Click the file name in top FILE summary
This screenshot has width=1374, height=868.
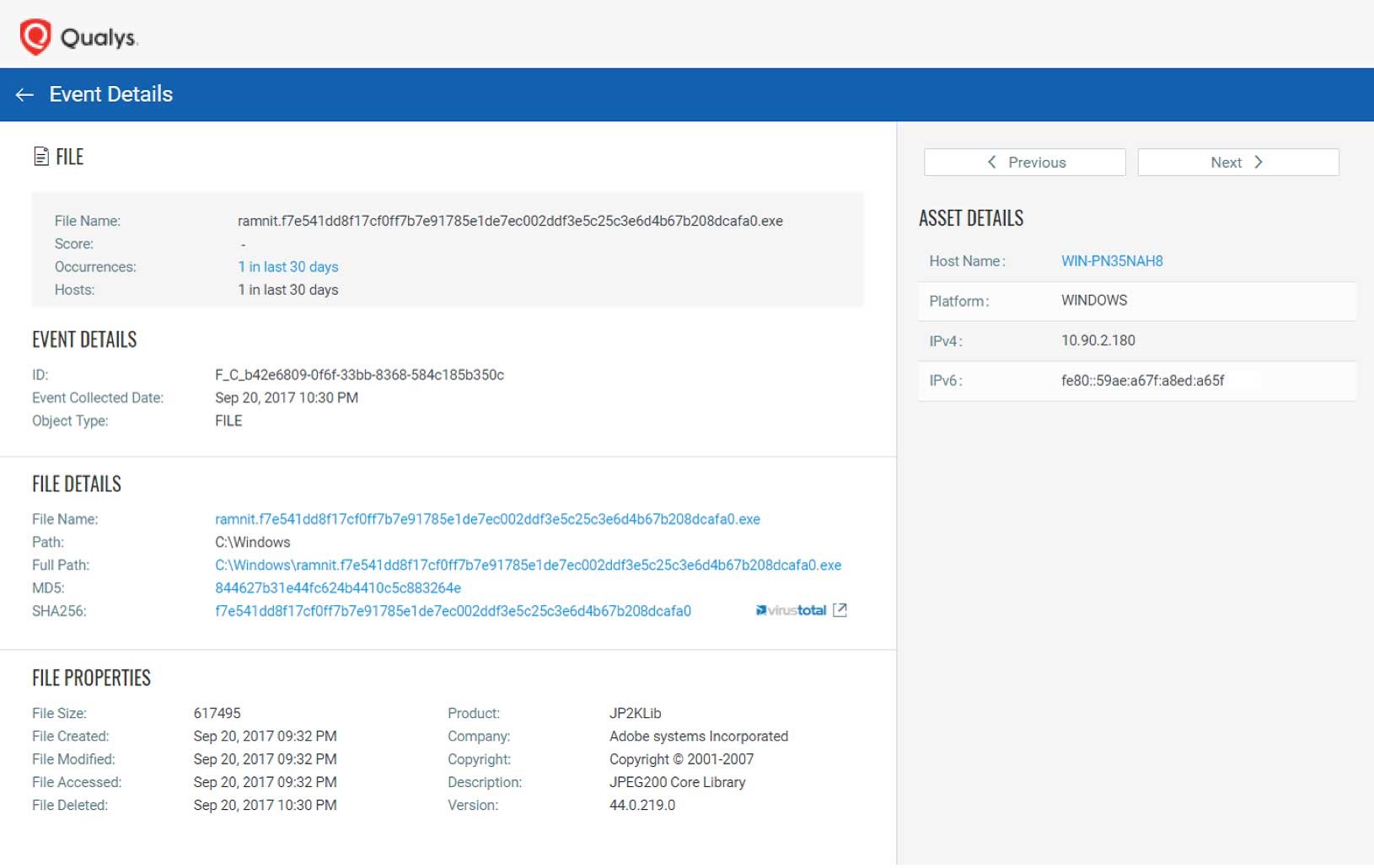(510, 221)
